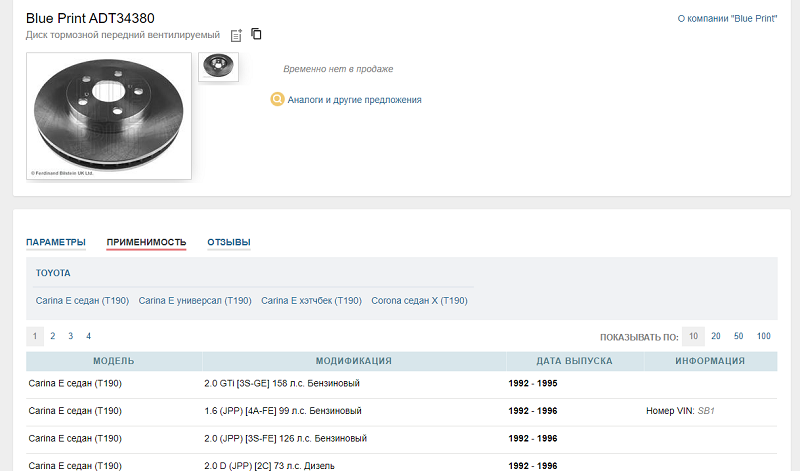The width and height of the screenshot is (800, 471).
Task: Switch to the ПРИМЕНИМОСТЬ tab
Action: coord(146,242)
